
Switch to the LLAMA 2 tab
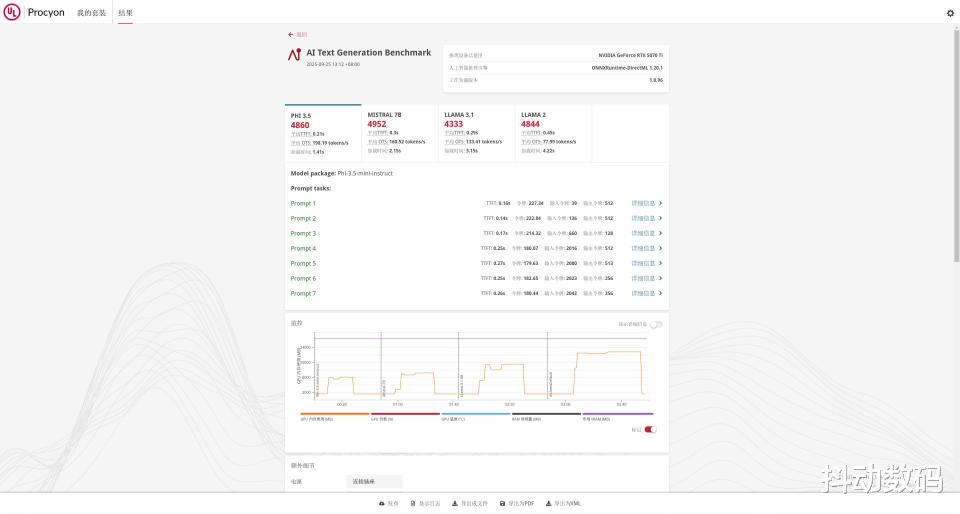(553, 133)
